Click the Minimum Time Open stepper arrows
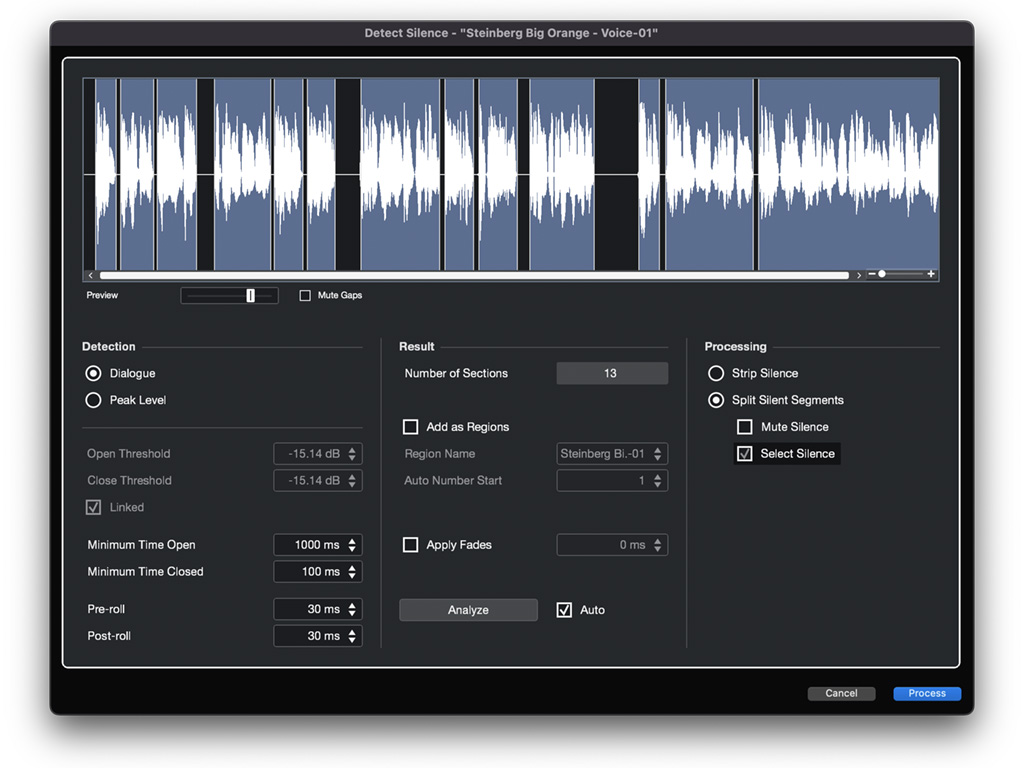 coord(352,545)
